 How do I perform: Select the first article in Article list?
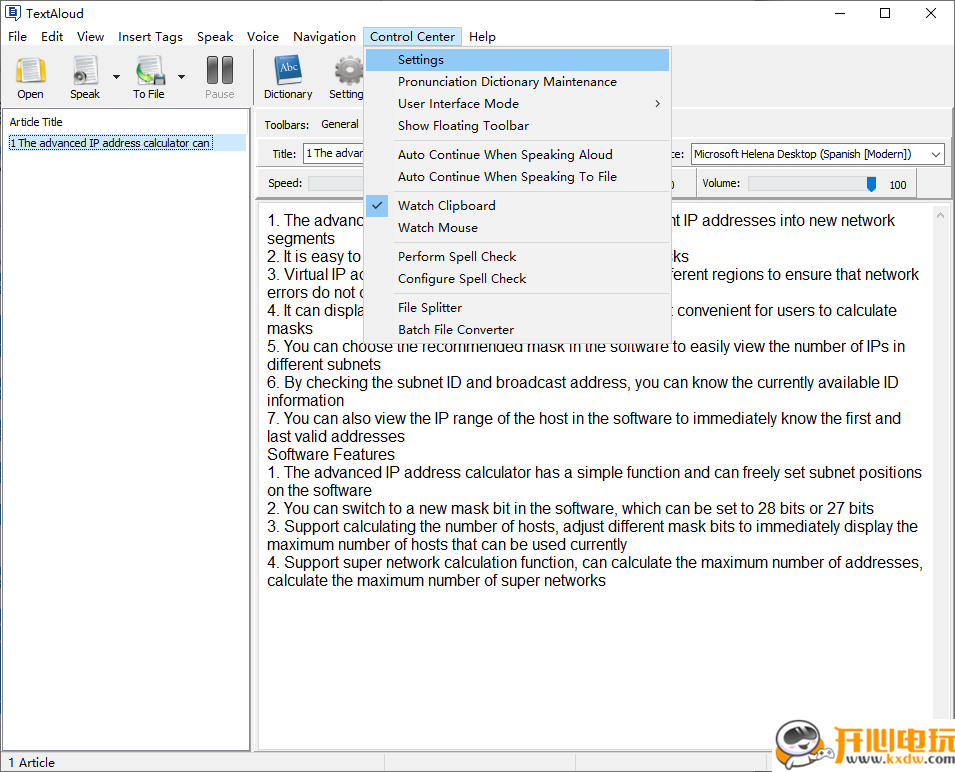110,143
